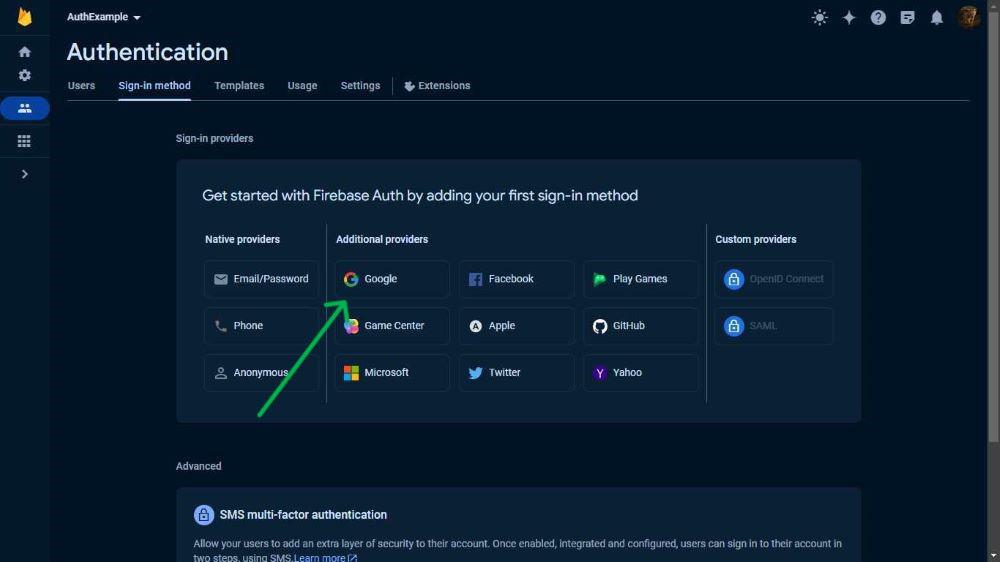Image resolution: width=1000 pixels, height=562 pixels.
Task: Open the Project Overview home icon
Action: click(x=24, y=52)
